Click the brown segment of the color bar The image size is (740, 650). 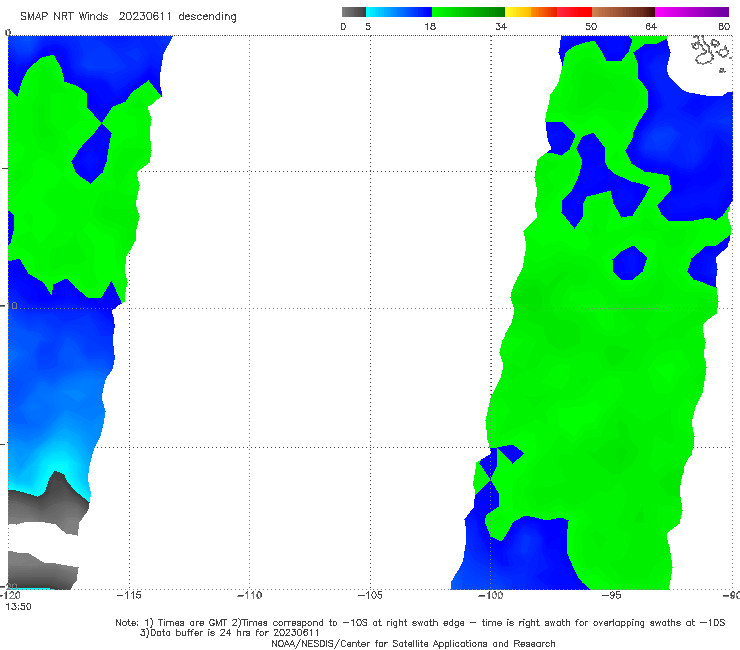point(623,12)
